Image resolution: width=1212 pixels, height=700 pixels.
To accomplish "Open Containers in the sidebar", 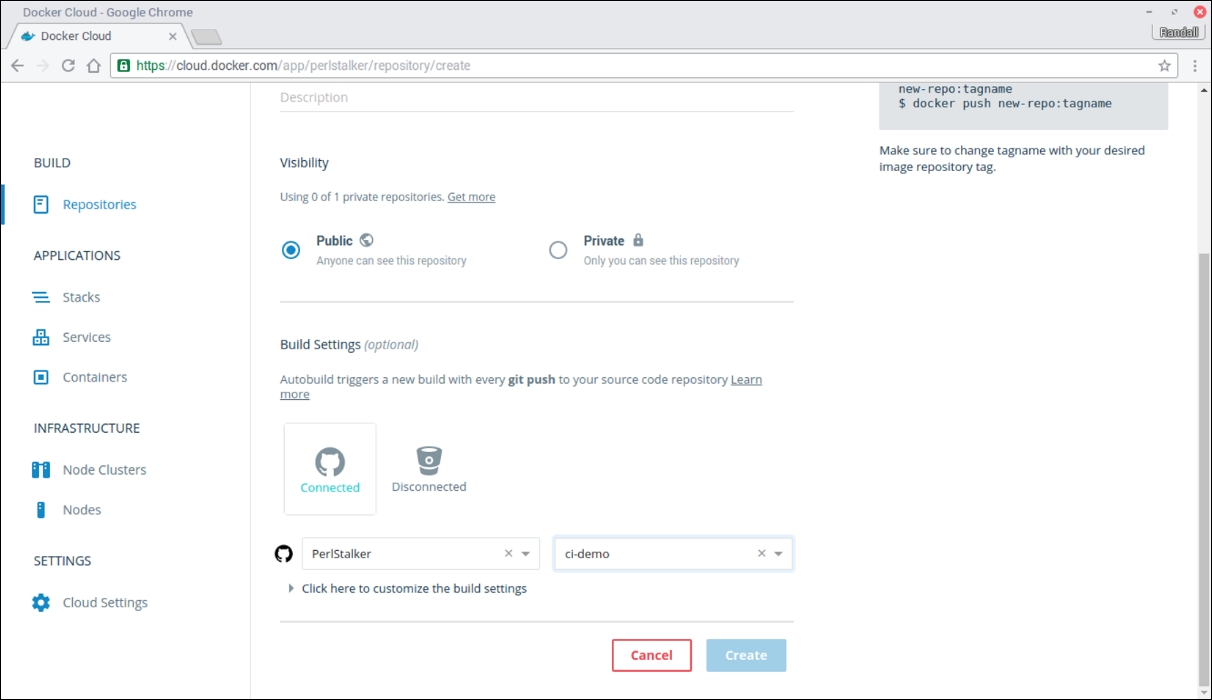I will pos(94,377).
